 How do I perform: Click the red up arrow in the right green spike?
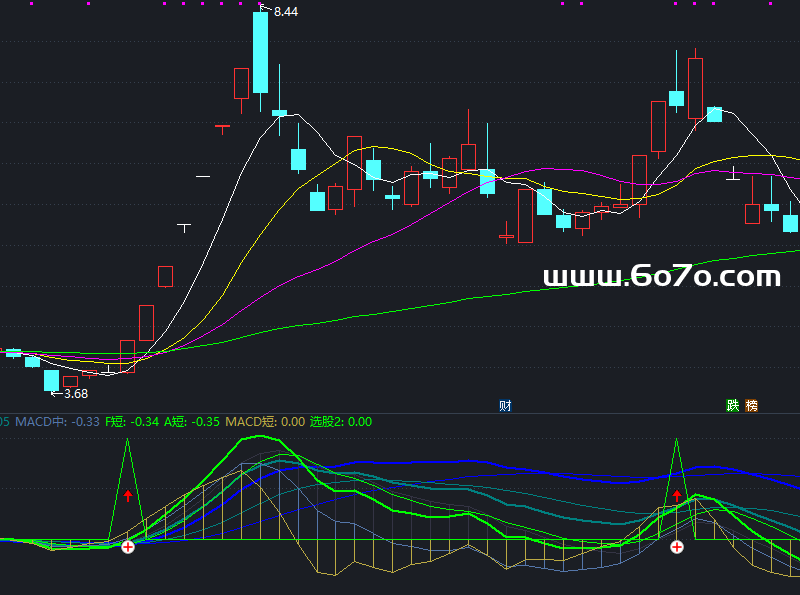677,495
